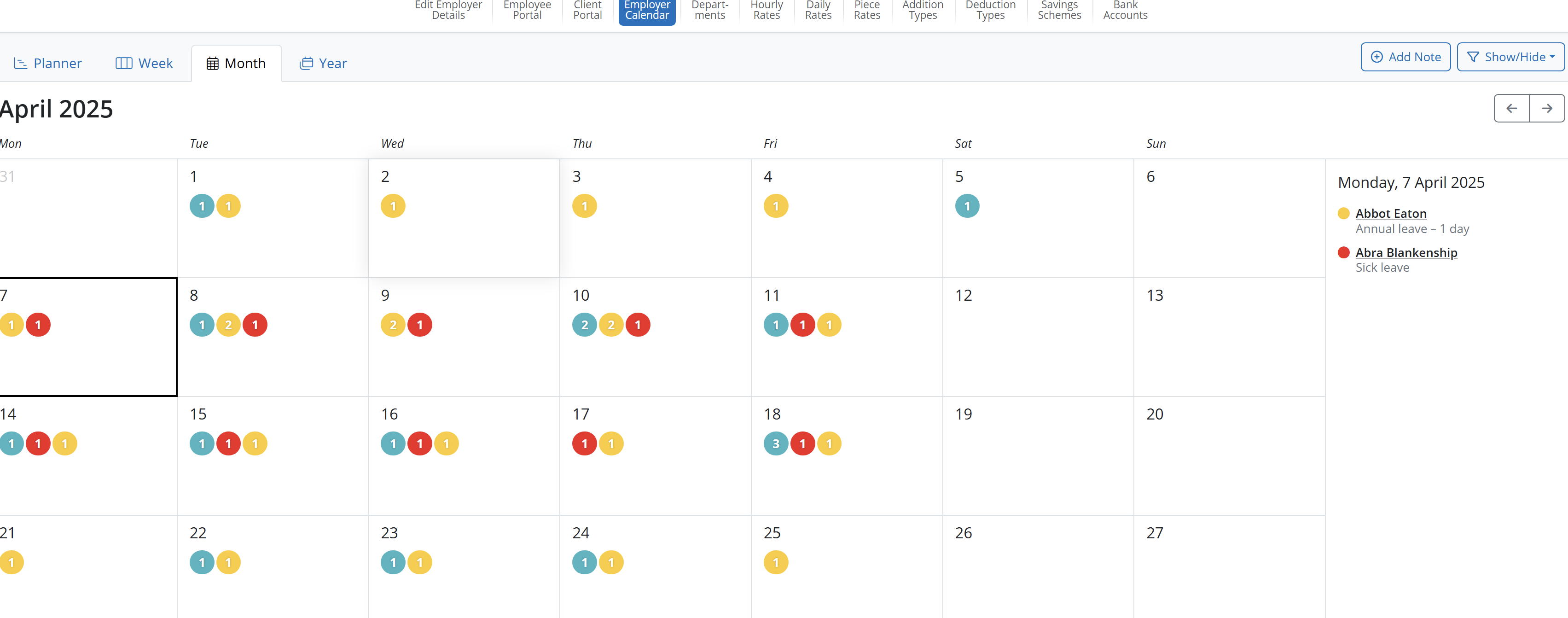Open Abbot Eaton's employee link
The image size is (1568, 618).
1391,214
